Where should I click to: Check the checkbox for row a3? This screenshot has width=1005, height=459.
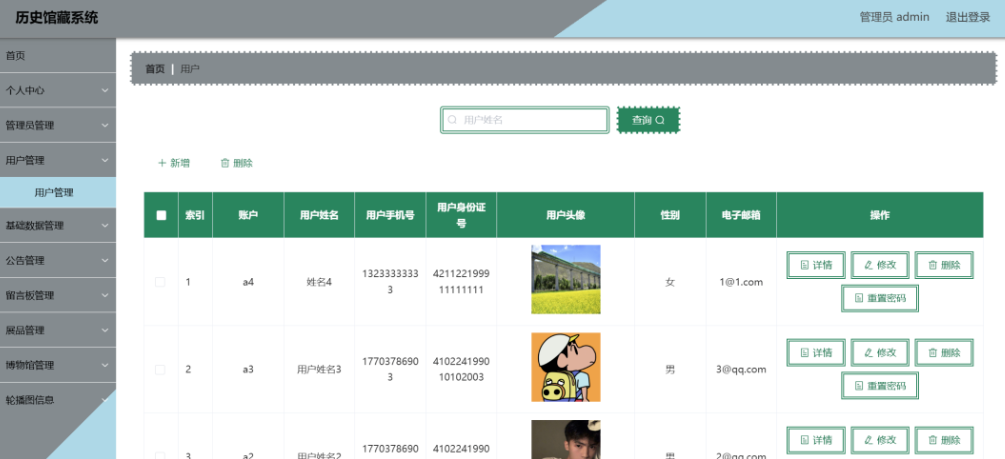(x=160, y=370)
